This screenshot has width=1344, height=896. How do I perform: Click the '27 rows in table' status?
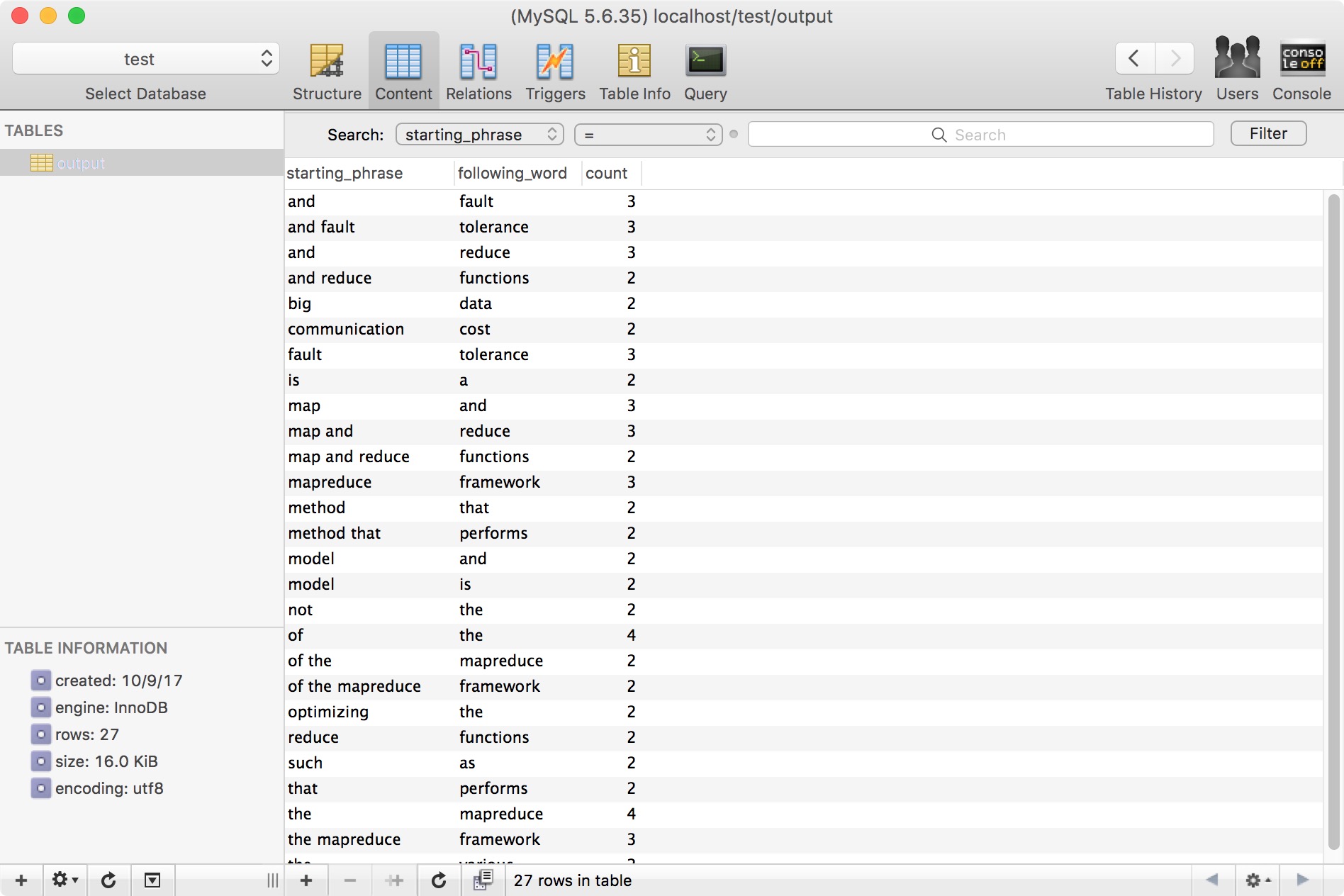click(572, 880)
